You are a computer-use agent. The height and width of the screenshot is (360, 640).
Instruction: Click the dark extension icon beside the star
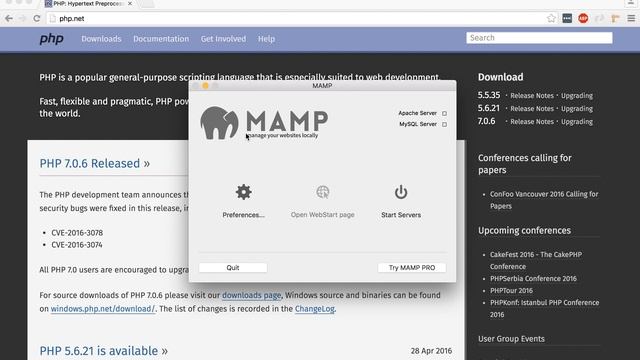coord(567,18)
